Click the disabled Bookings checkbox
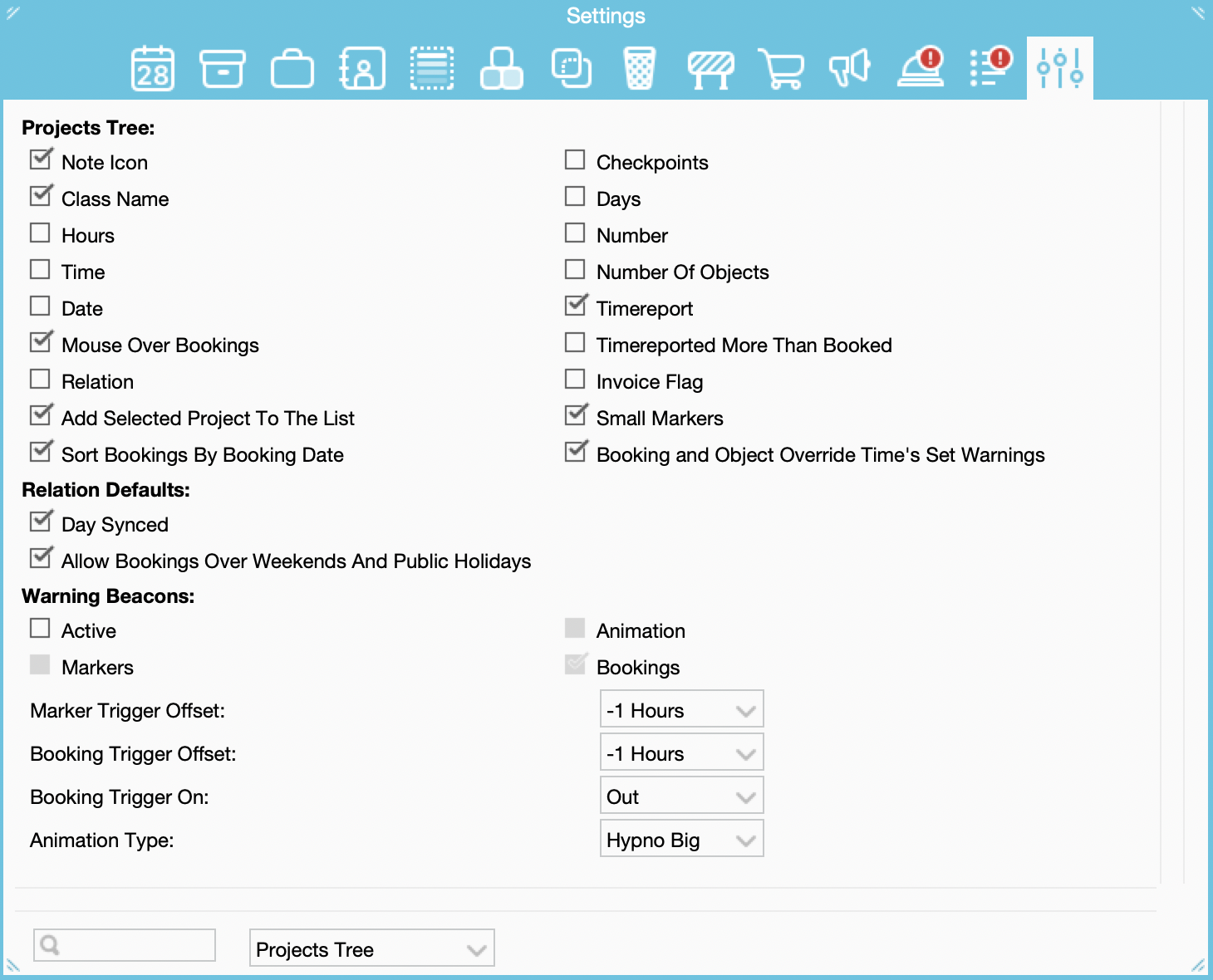The image size is (1213, 980). pos(576,664)
